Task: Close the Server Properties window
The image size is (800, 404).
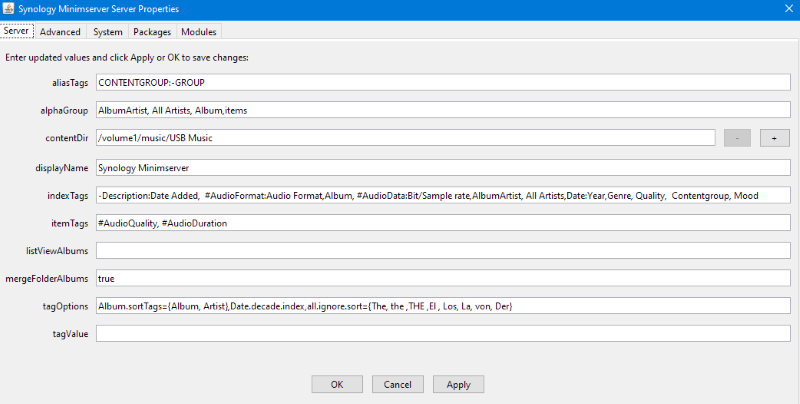Action: 788,9
